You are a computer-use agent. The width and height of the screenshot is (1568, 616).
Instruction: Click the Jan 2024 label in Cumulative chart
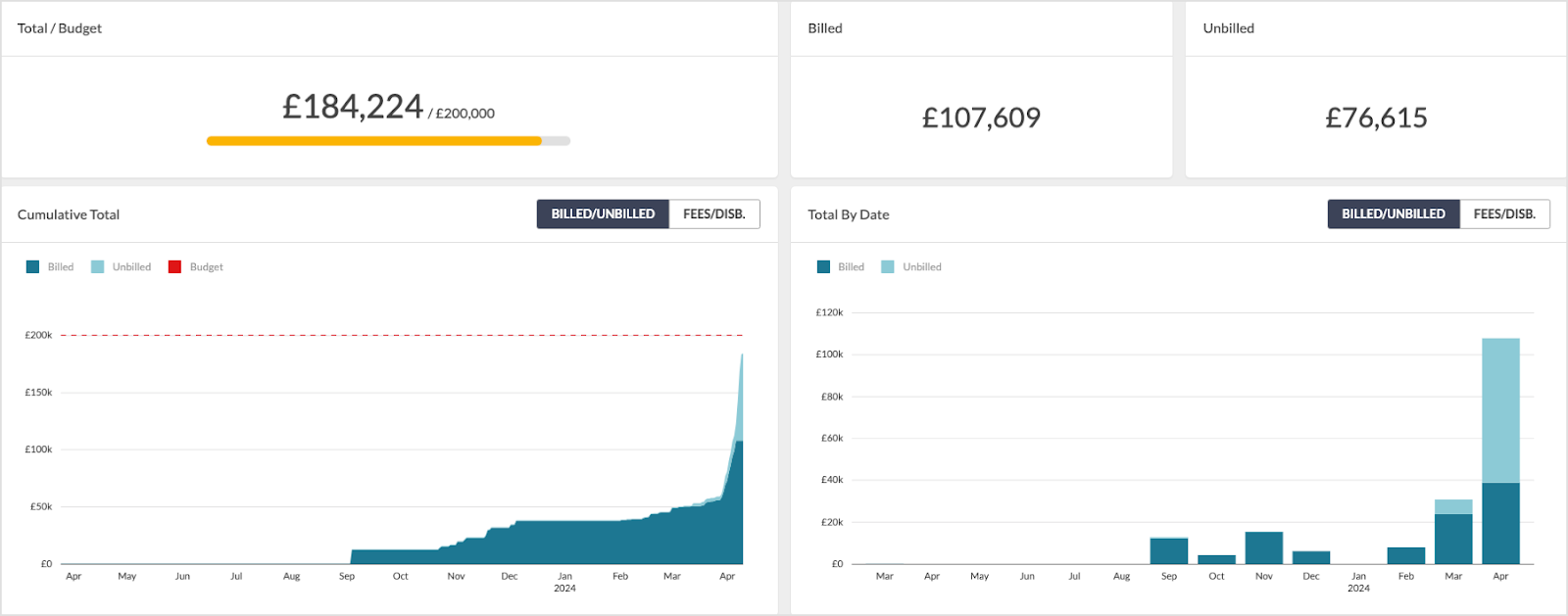565,582
